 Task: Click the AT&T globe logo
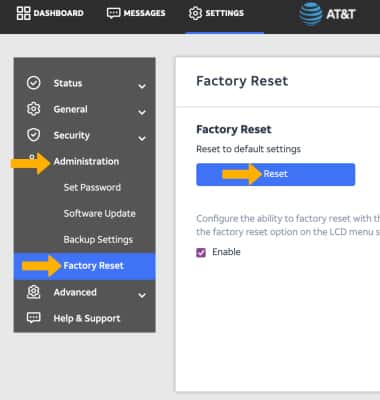[311, 14]
